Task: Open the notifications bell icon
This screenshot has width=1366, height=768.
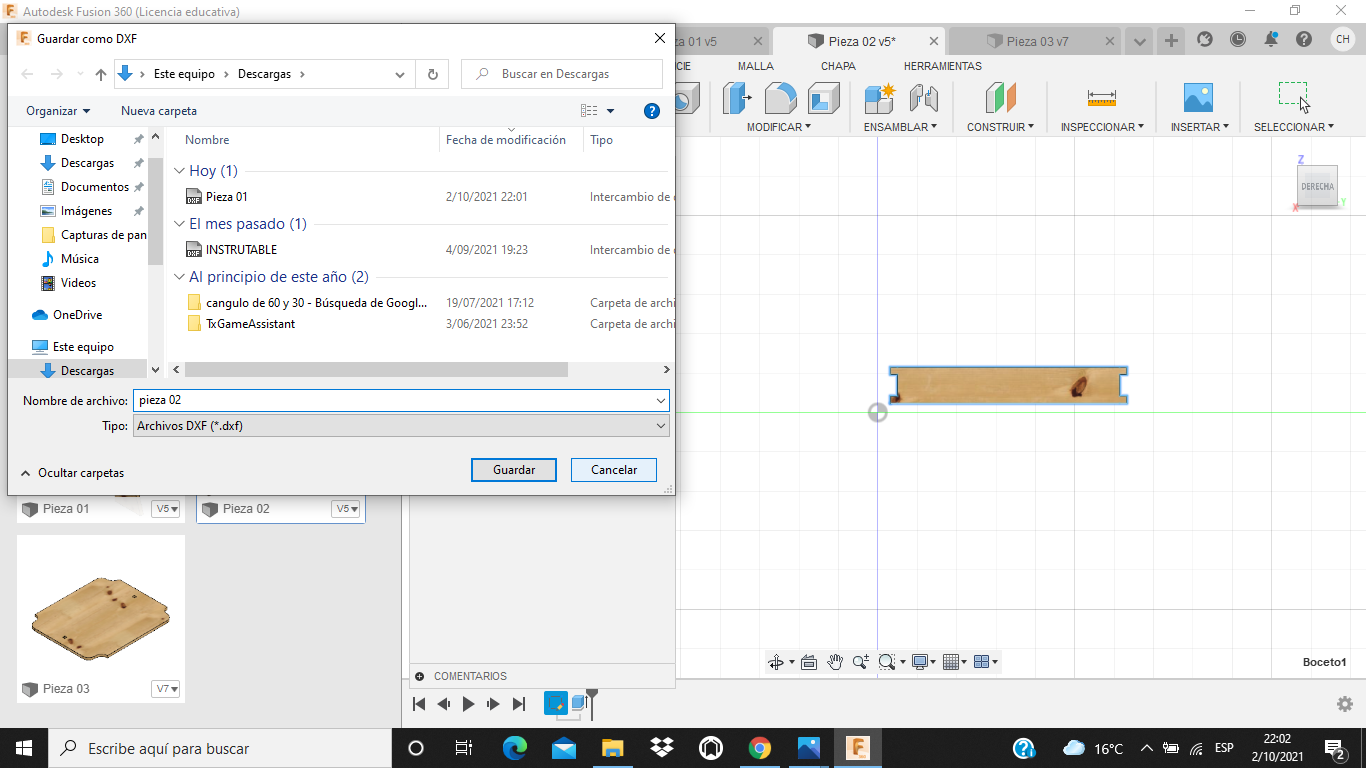Action: 1271,40
